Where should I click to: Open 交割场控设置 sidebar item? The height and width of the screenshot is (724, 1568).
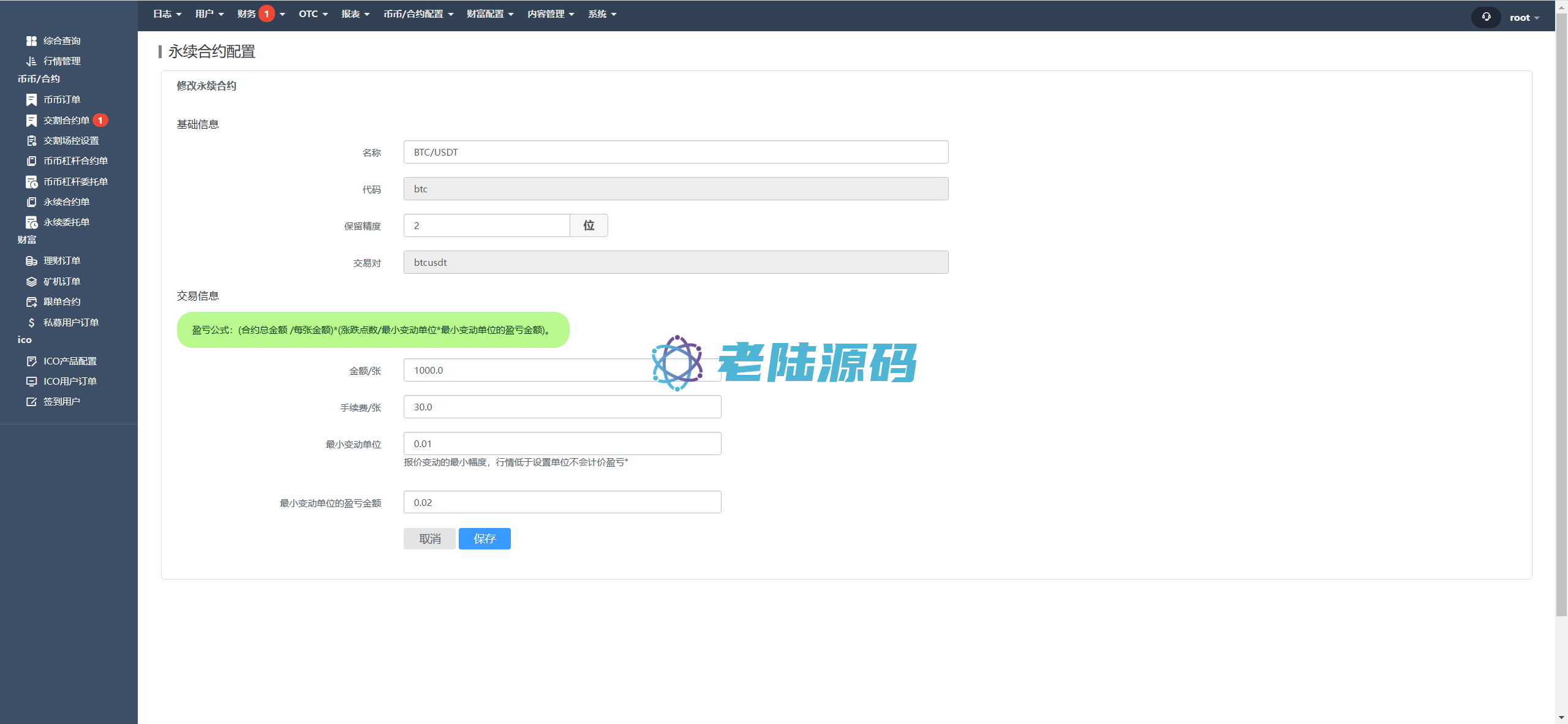point(71,141)
